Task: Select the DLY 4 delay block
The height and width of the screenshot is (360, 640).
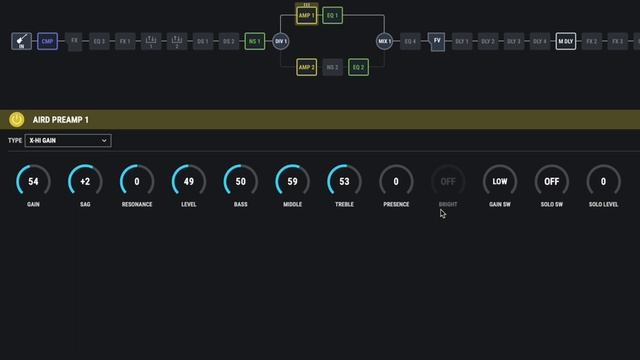Action: tap(540, 41)
